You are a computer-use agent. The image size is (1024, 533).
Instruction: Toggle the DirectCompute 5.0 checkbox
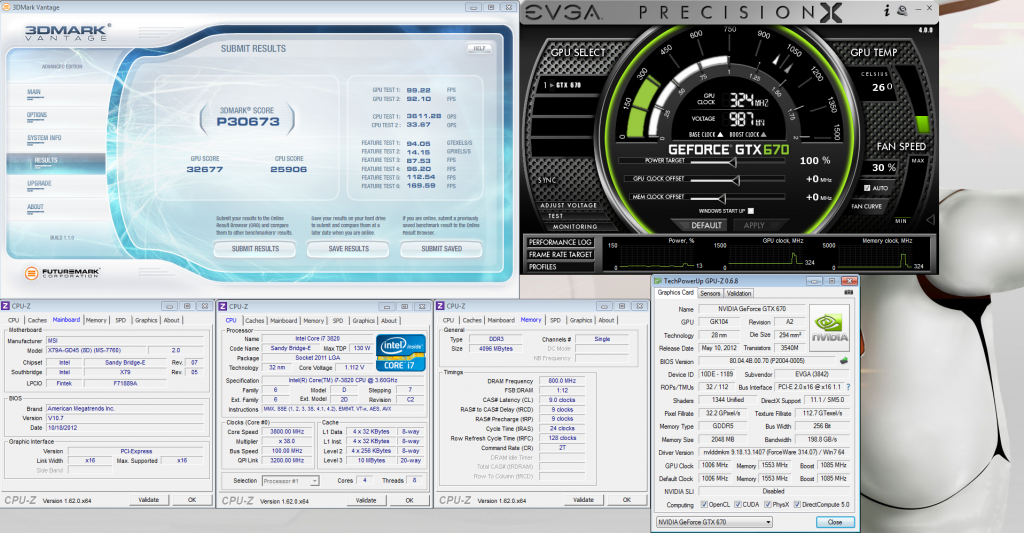pyautogui.click(x=797, y=504)
